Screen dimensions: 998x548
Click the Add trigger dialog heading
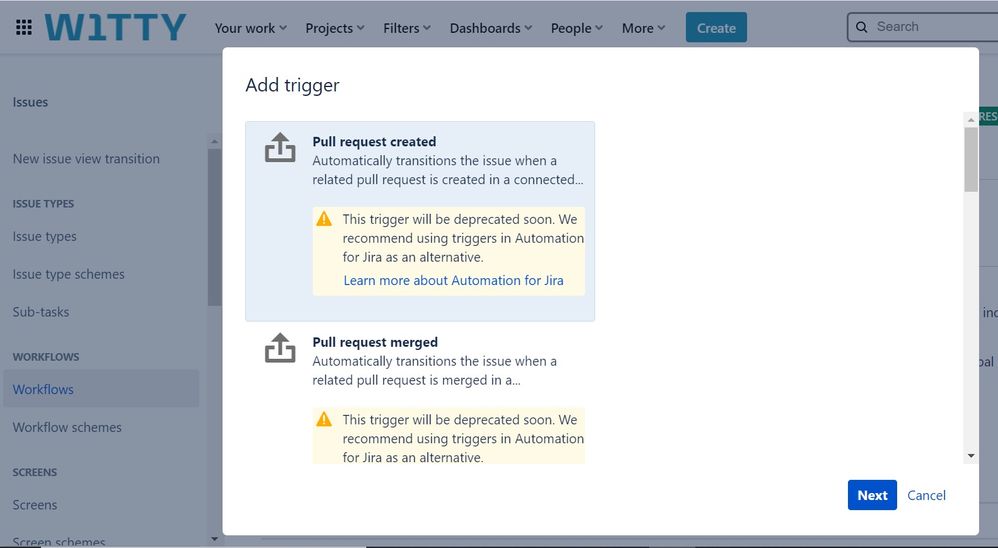tap(292, 85)
